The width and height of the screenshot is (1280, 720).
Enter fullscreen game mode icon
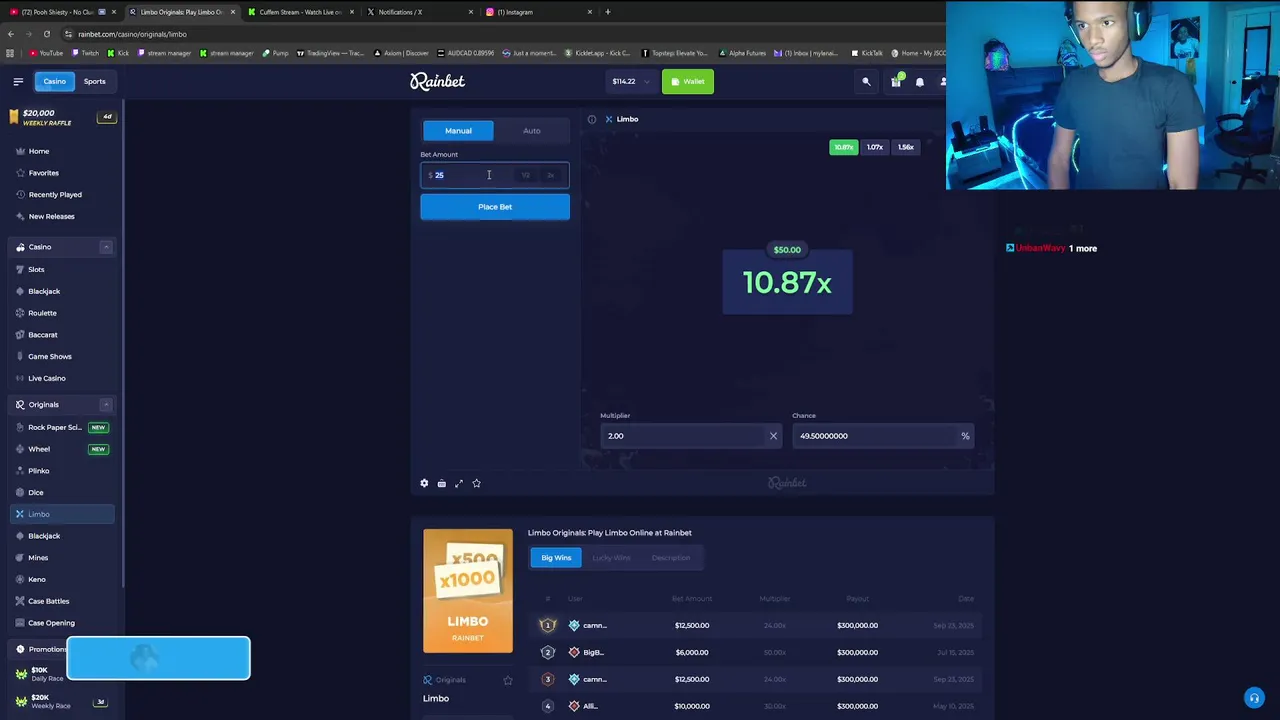coord(459,483)
